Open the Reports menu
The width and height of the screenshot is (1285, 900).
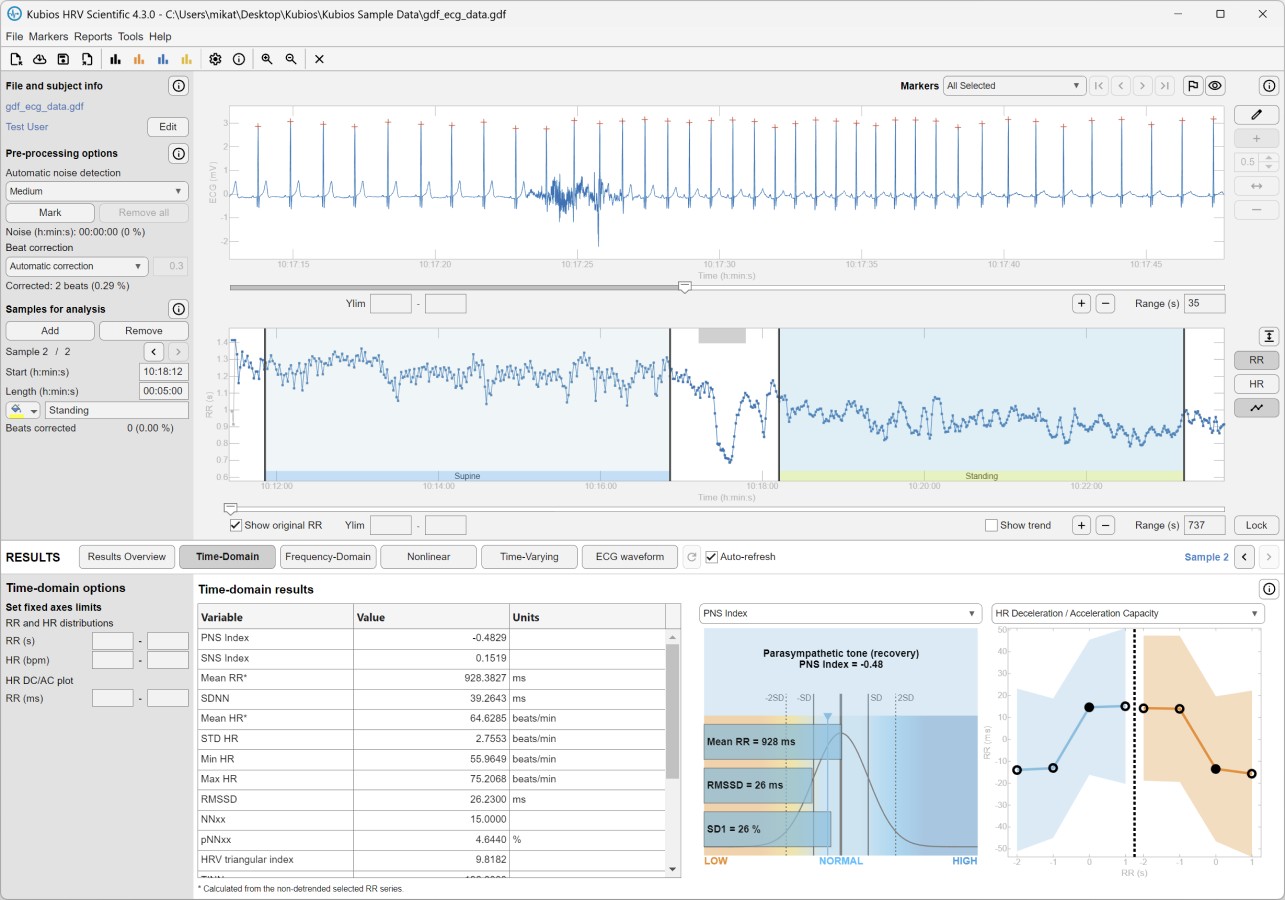93,36
